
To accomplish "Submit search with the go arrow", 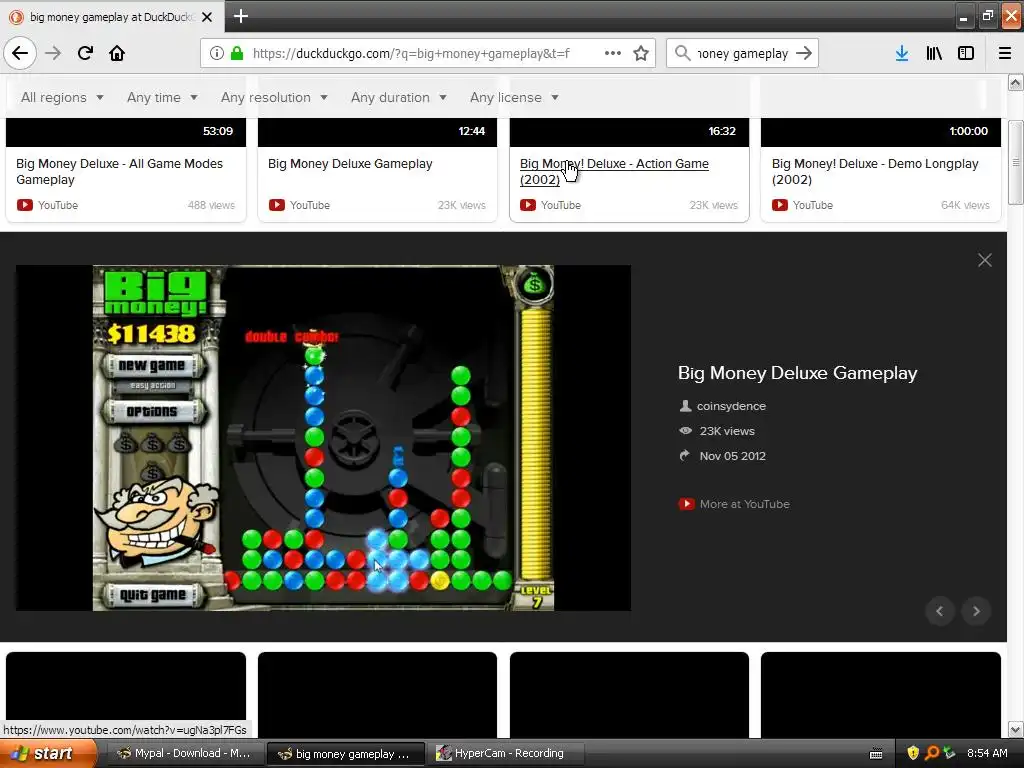I will [805, 53].
